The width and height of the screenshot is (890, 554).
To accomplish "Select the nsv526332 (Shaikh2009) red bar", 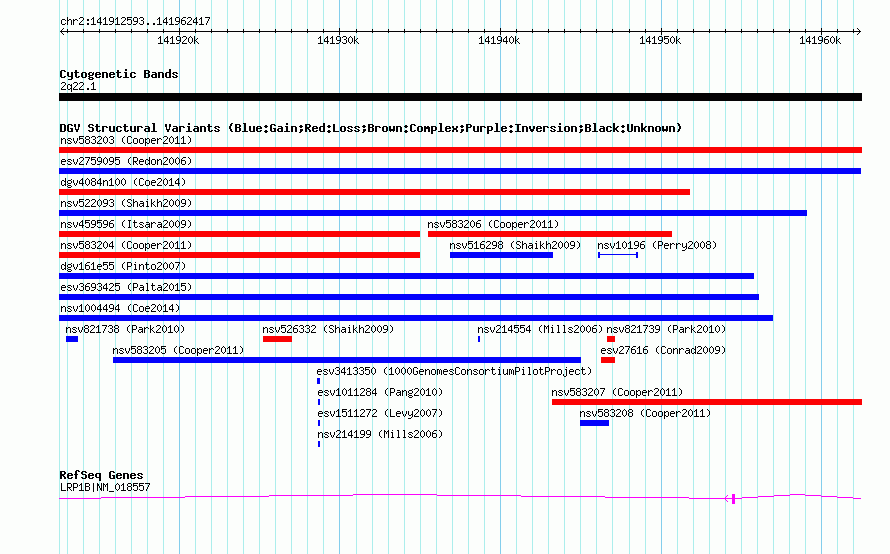I will tap(278, 339).
